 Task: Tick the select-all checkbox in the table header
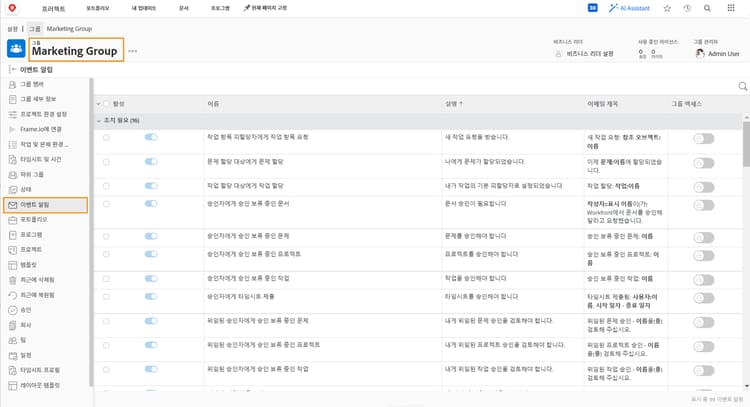(106, 104)
